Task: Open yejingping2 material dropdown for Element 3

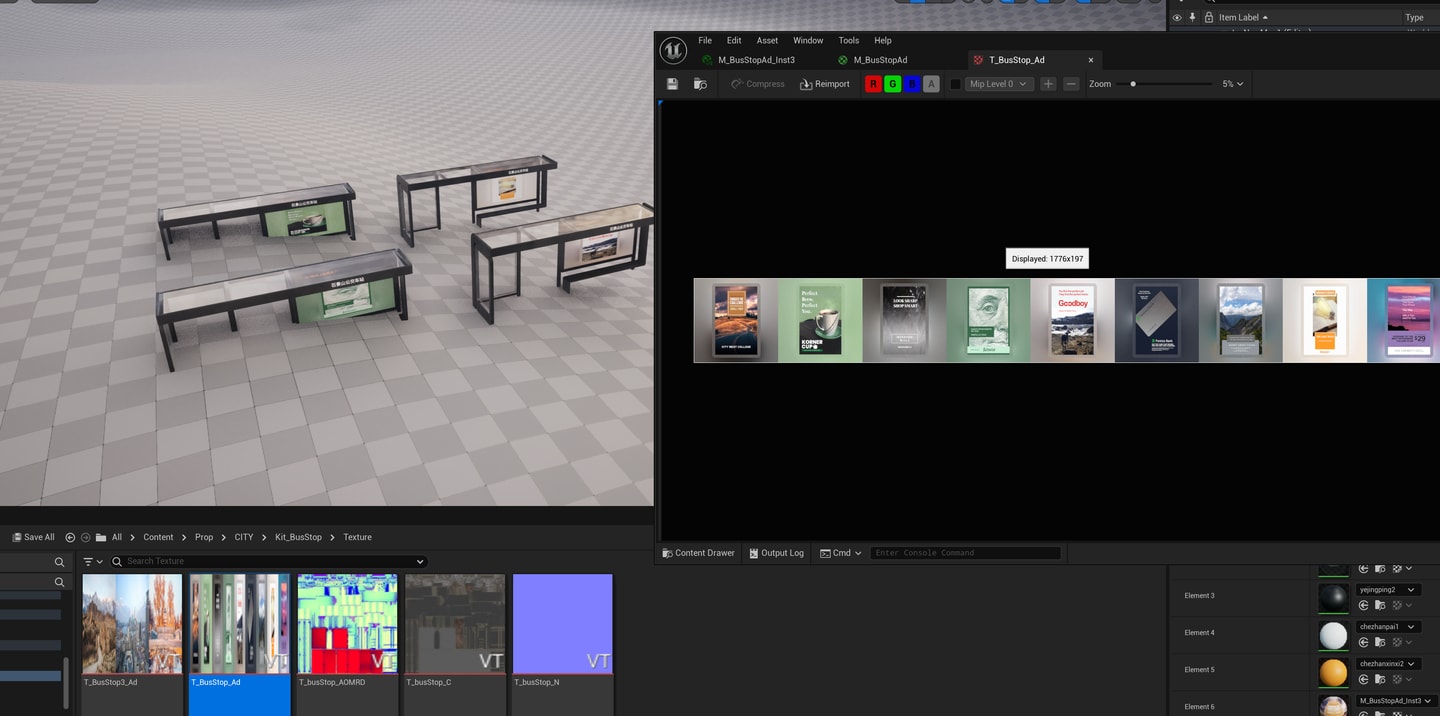Action: coord(1388,590)
